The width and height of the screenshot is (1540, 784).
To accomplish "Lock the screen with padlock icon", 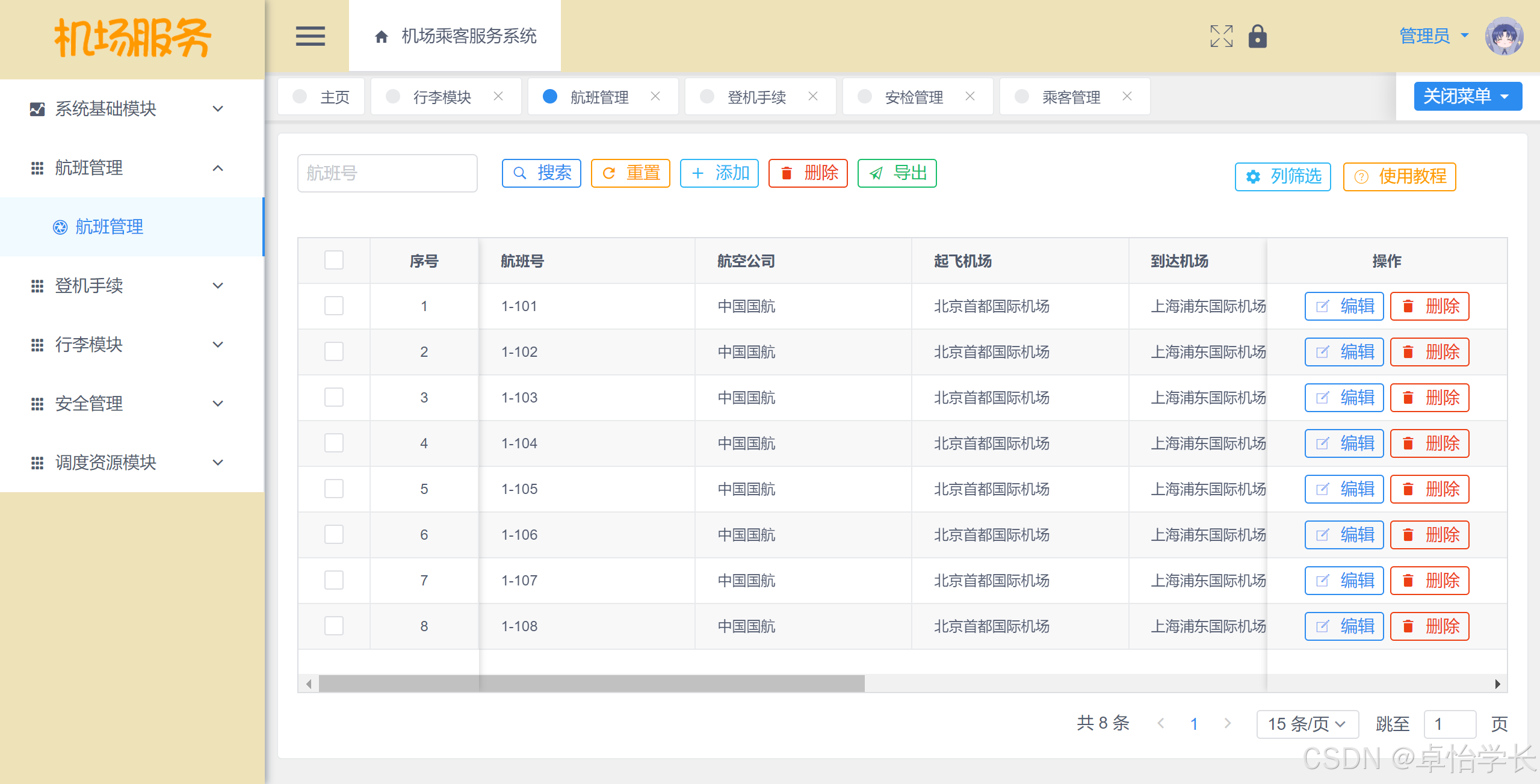I will tap(1257, 36).
